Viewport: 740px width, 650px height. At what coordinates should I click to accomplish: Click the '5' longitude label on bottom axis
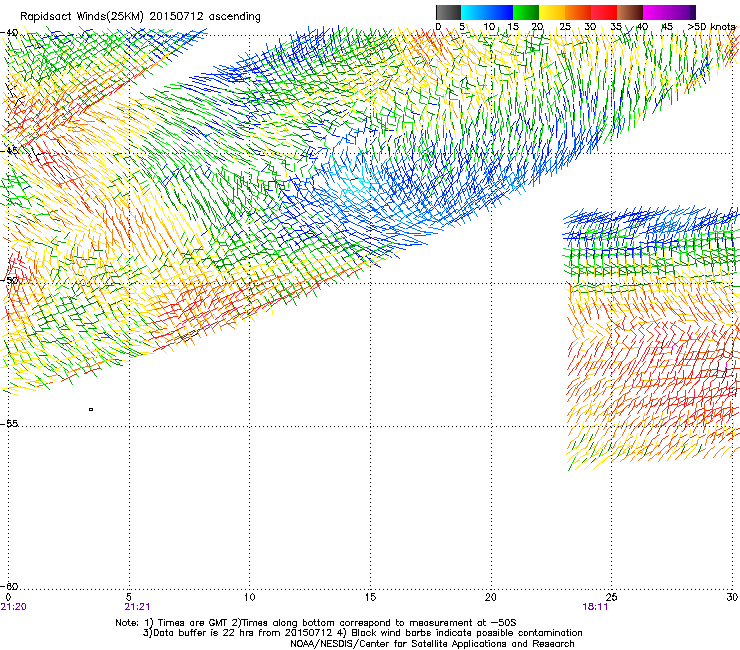[x=129, y=597]
